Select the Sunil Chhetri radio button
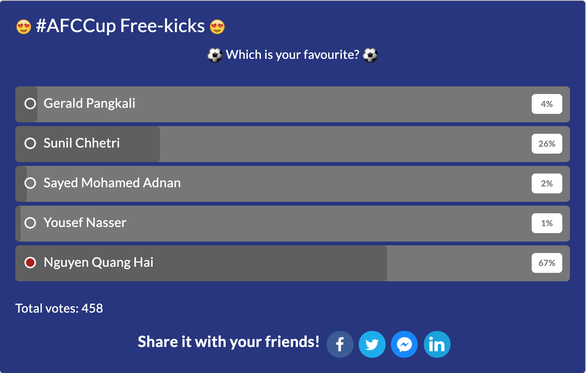This screenshot has height=373, width=586. (30, 143)
